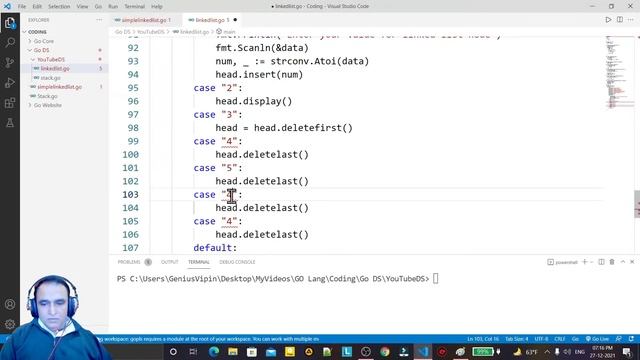Show hidden system tray icons
The width and height of the screenshot is (640, 360).
click(547, 351)
